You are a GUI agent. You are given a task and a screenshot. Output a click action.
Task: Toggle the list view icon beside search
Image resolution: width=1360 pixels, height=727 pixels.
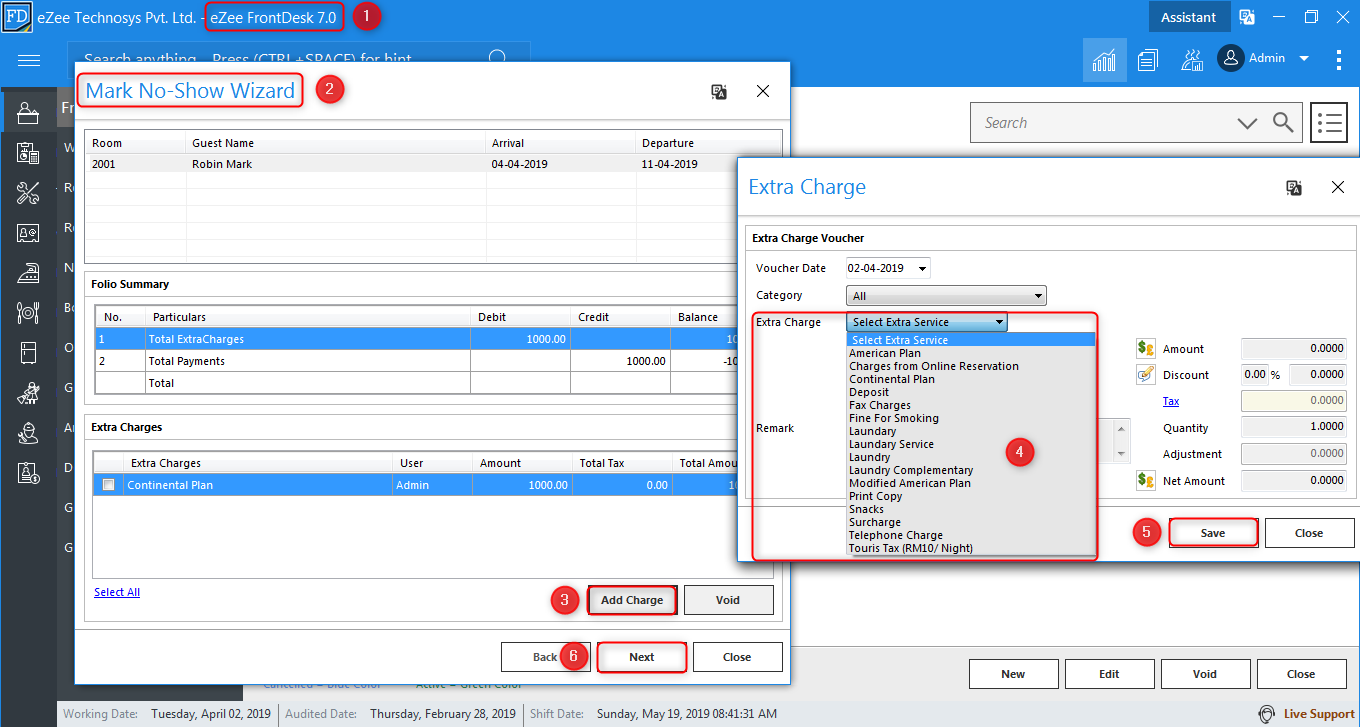[1329, 123]
